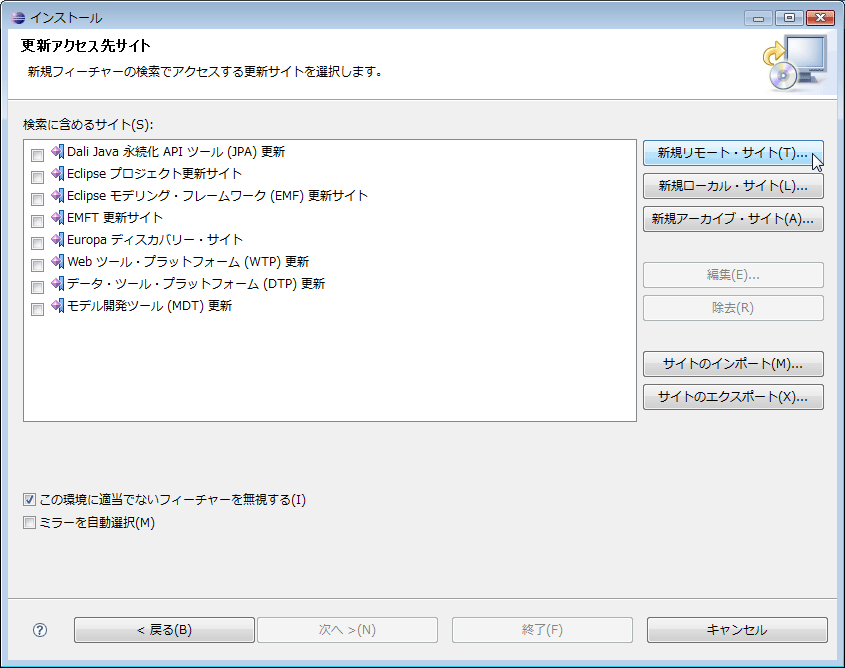Click 新規リモート・サイト(T)... button
The width and height of the screenshot is (845, 668).
point(733,153)
